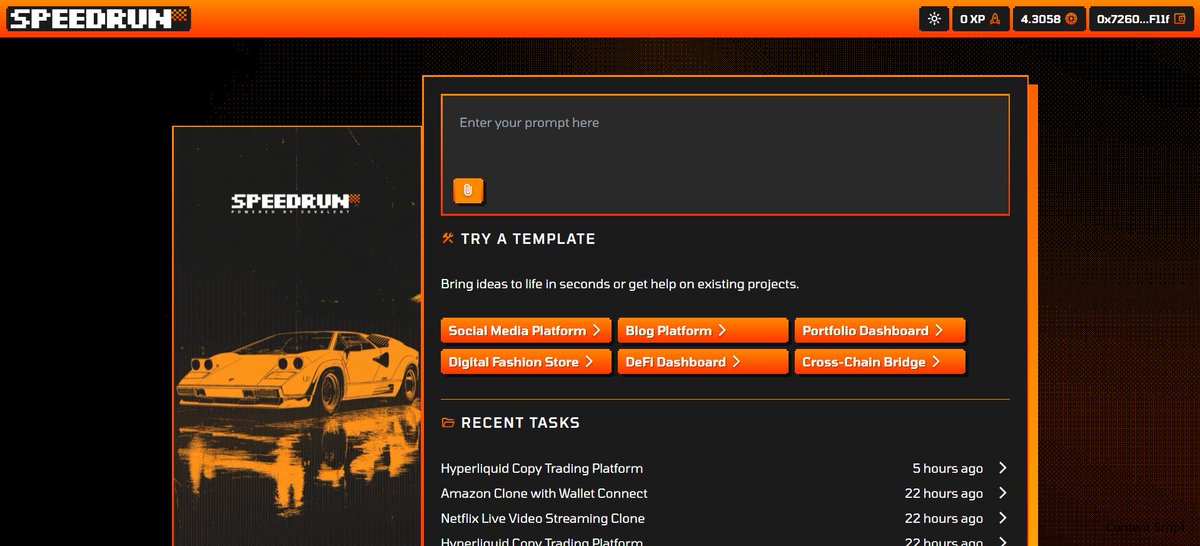The height and width of the screenshot is (546, 1200).
Task: Select the Social Media Platform template
Action: 525,331
